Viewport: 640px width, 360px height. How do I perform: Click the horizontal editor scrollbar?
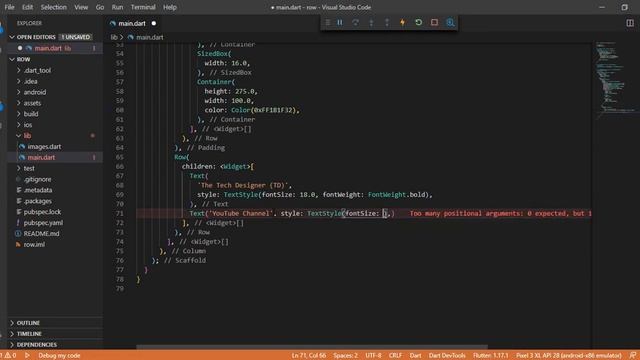(312, 347)
